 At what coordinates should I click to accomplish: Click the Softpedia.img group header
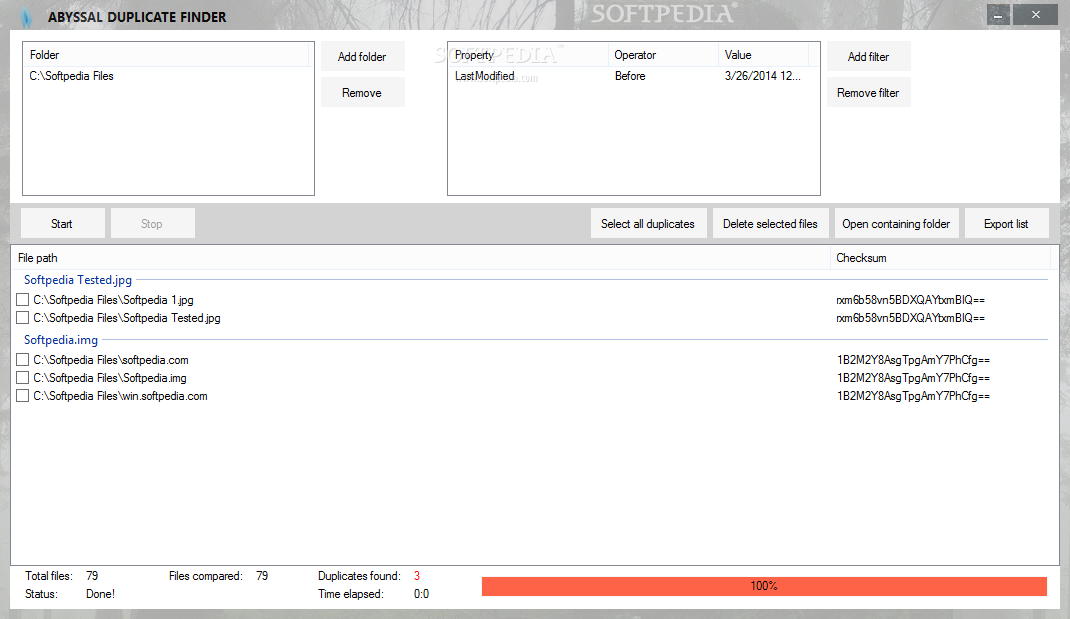[61, 340]
